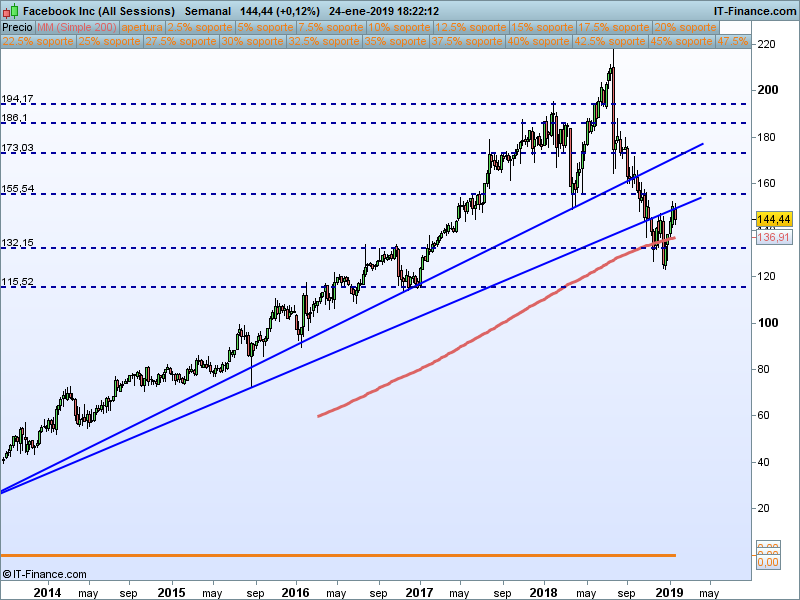Click the 173,03 level label
This screenshot has height=600, width=800.
(x=17, y=148)
